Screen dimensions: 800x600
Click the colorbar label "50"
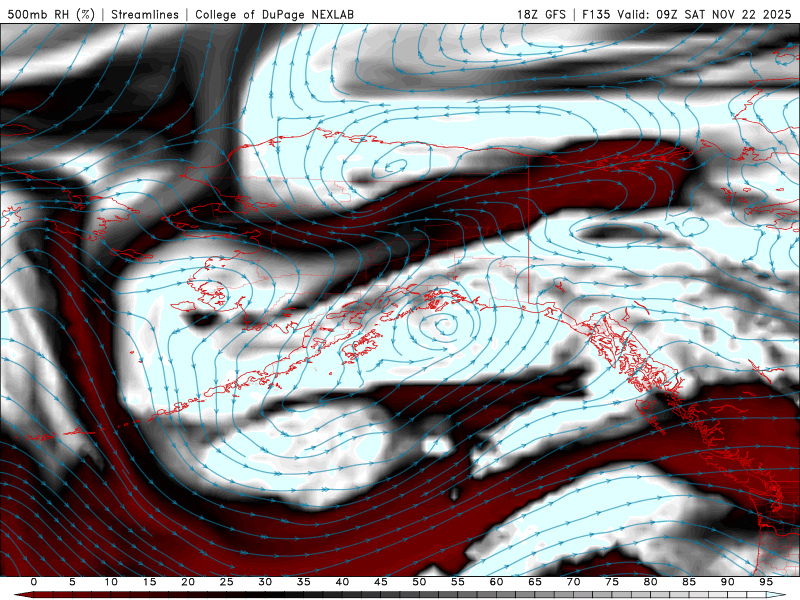point(419,582)
